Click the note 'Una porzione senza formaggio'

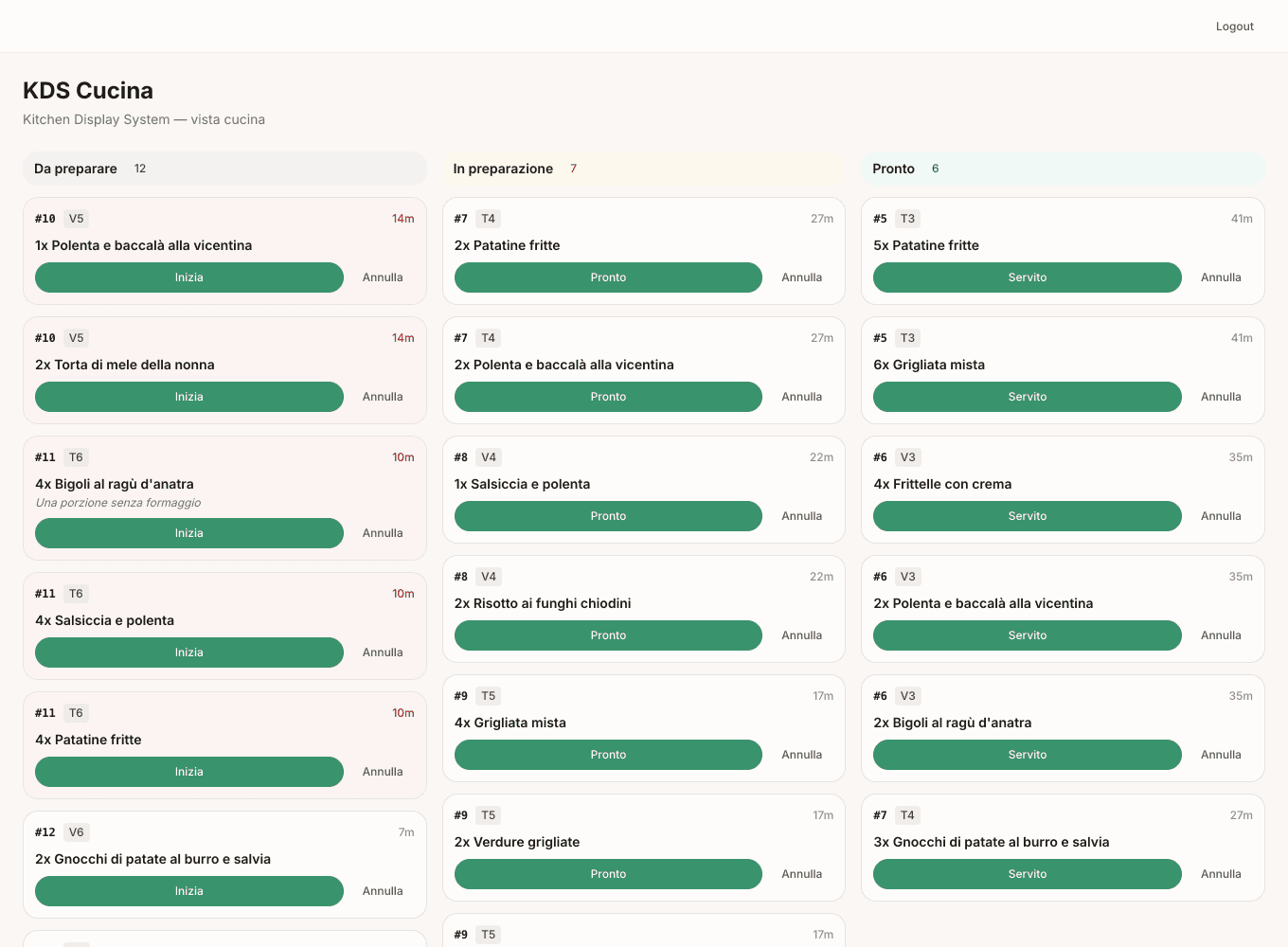click(118, 503)
